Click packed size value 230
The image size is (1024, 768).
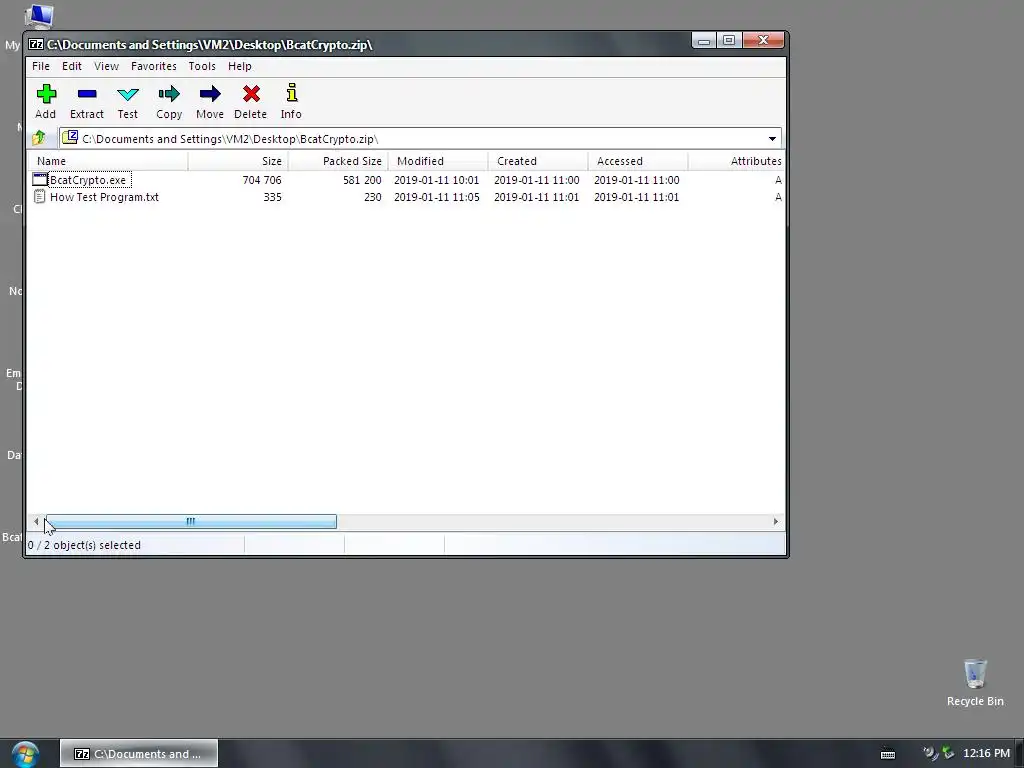click(x=372, y=197)
